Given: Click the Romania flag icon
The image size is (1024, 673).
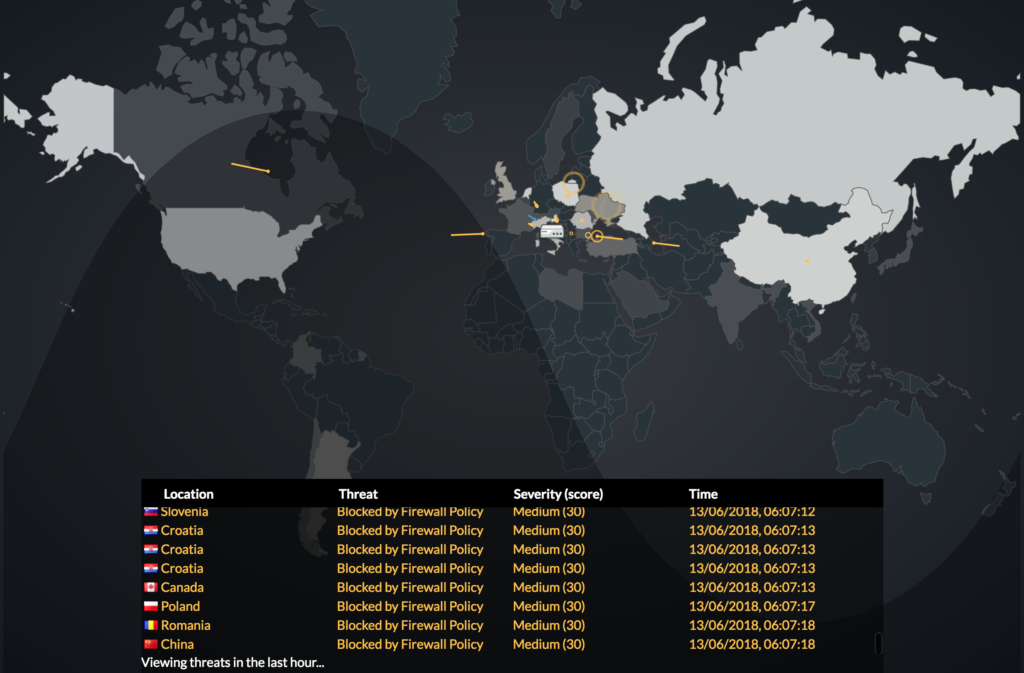Looking at the screenshot, I should click(x=151, y=625).
